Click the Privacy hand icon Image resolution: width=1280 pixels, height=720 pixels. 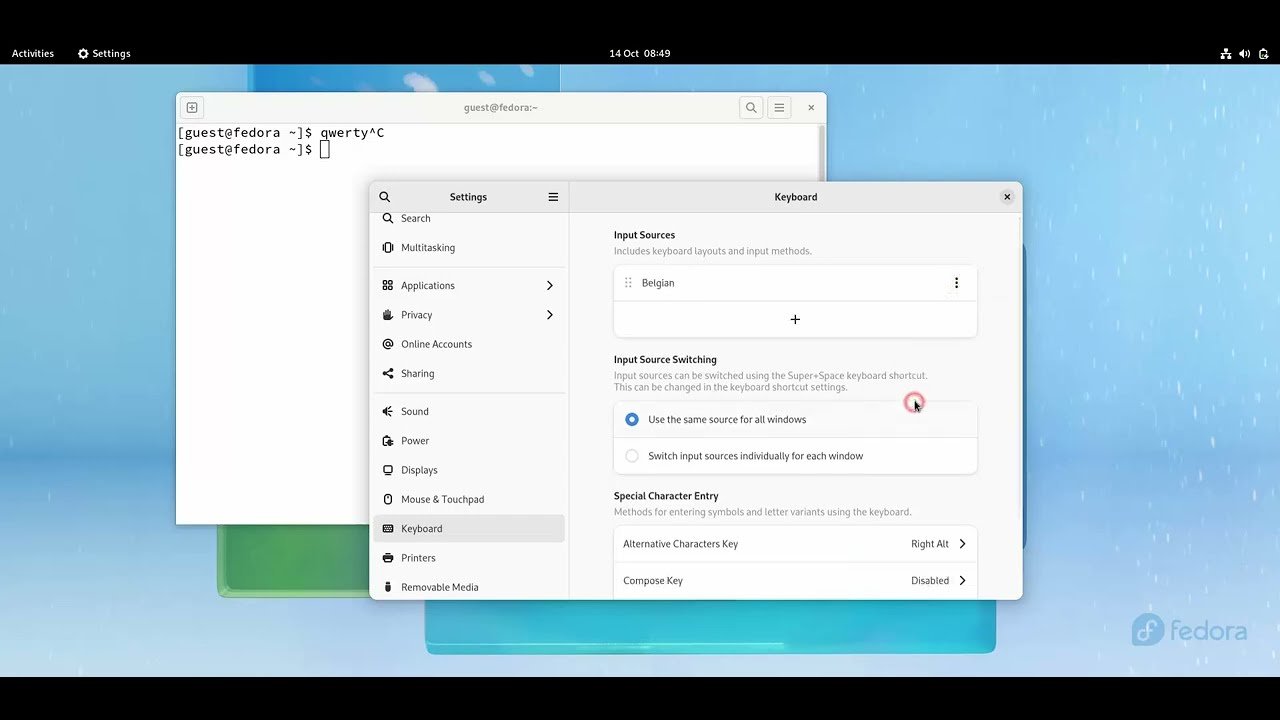tap(388, 314)
